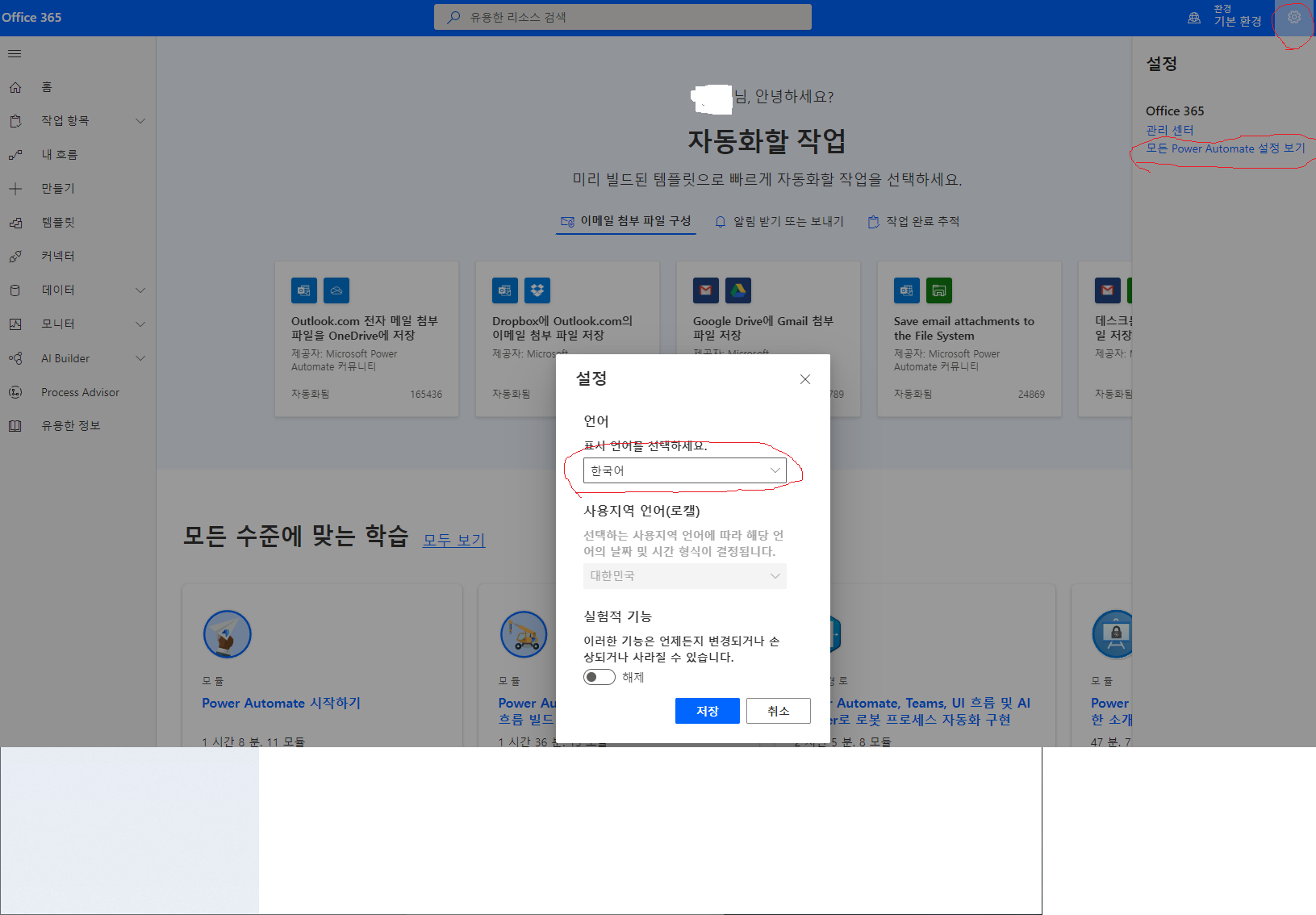Screen dimensions: 1316x915
Task: Click the 유용한 정보 book icon
Action: point(15,426)
